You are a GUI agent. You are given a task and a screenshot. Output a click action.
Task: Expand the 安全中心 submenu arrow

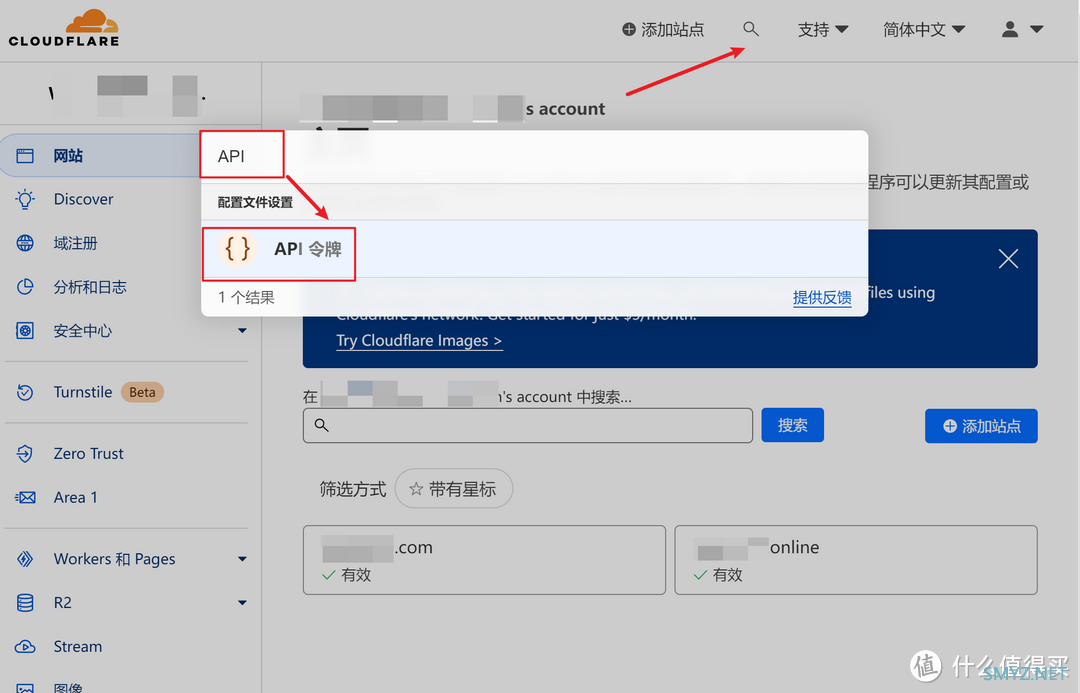click(x=242, y=331)
